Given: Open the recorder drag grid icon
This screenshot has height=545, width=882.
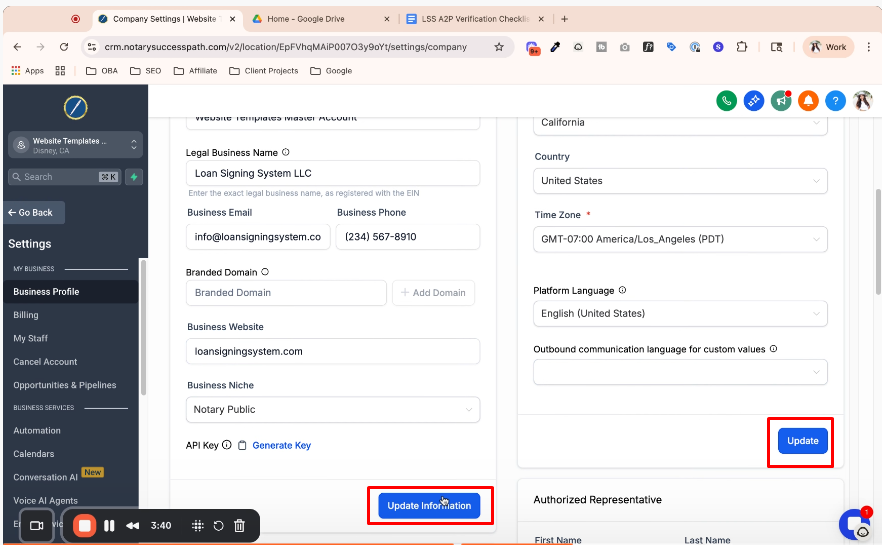Looking at the screenshot, I should (197, 525).
